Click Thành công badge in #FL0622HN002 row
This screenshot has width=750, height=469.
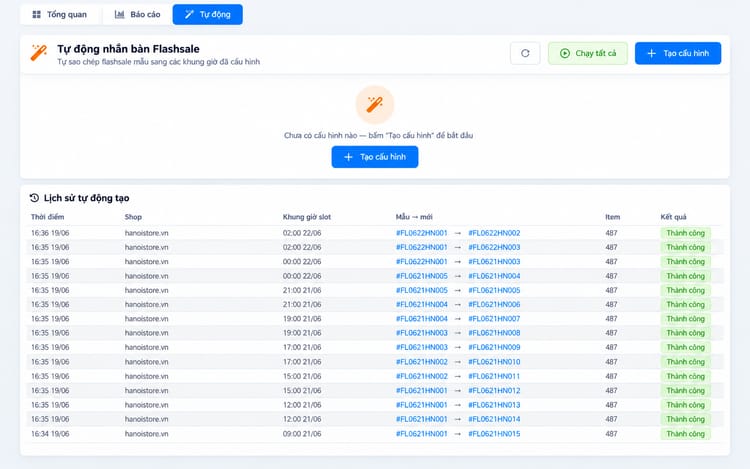pyautogui.click(x=685, y=233)
